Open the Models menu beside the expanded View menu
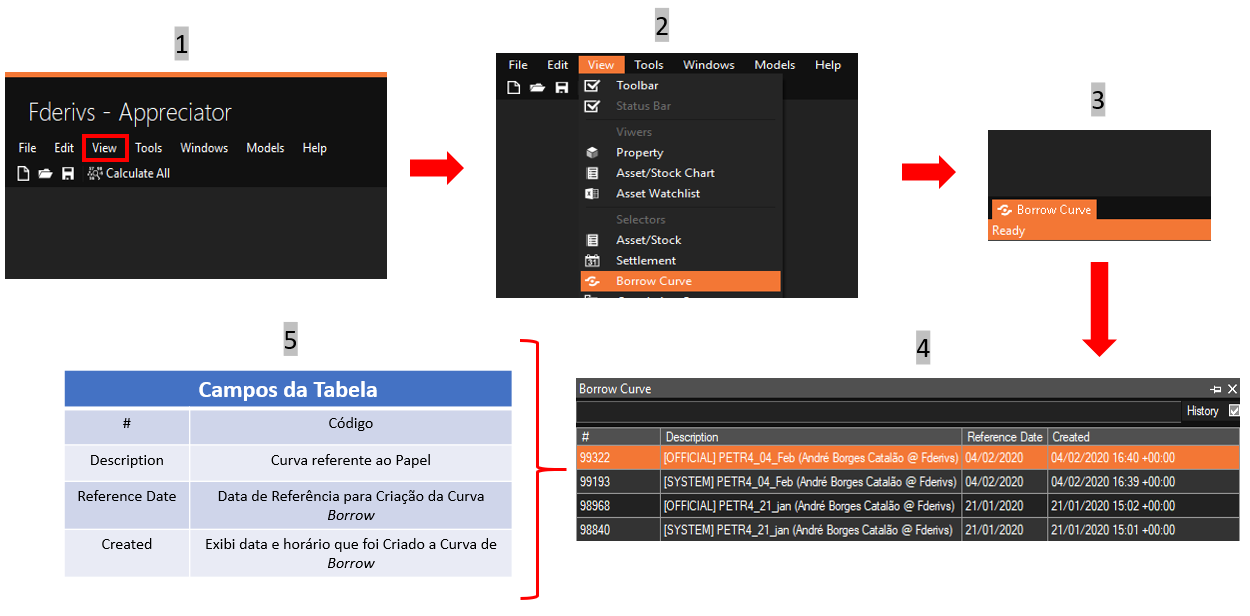Image resolution: width=1250 pixels, height=616 pixels. click(x=774, y=65)
